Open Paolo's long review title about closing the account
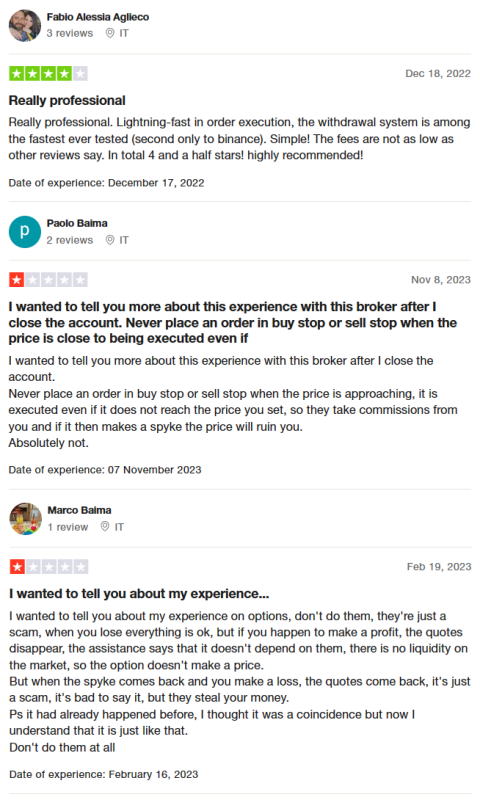The width and height of the screenshot is (480, 800). (233, 322)
